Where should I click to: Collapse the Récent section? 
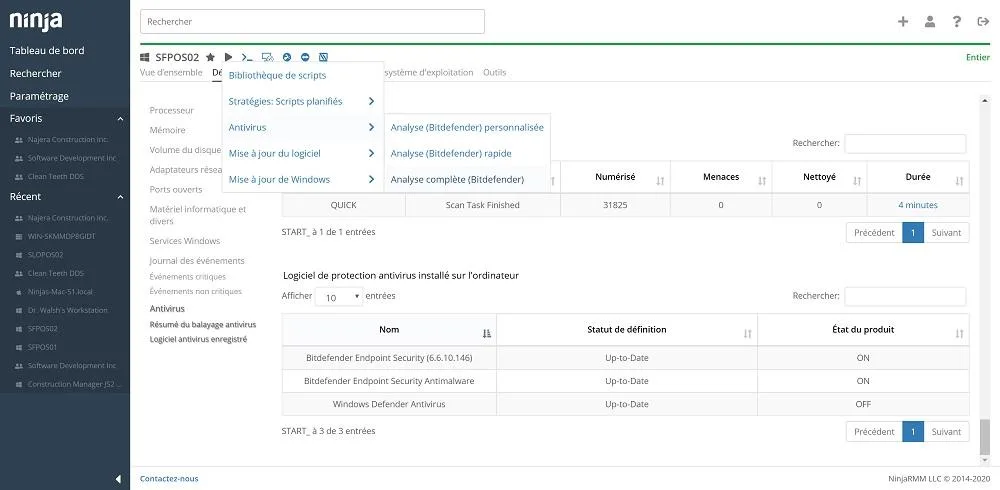point(120,197)
